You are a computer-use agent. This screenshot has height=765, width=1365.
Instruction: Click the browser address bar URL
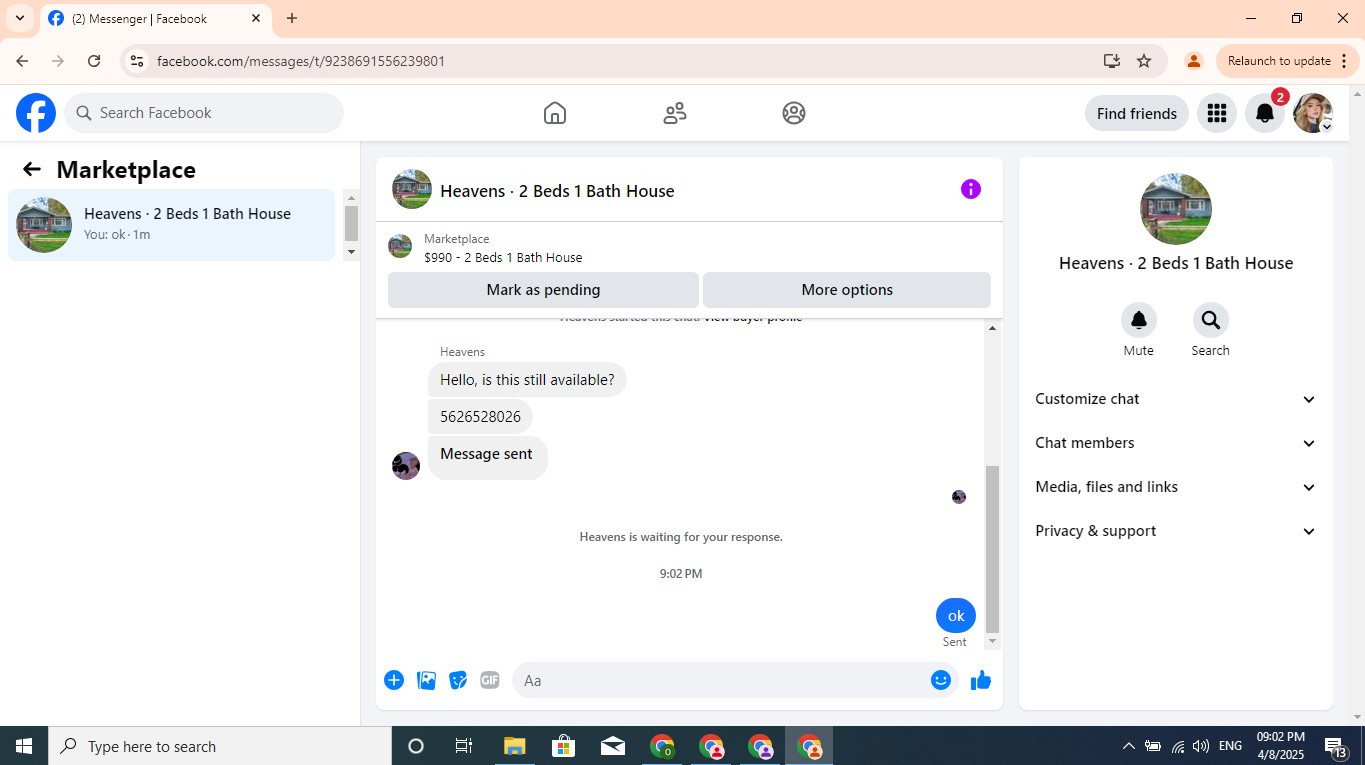301,61
